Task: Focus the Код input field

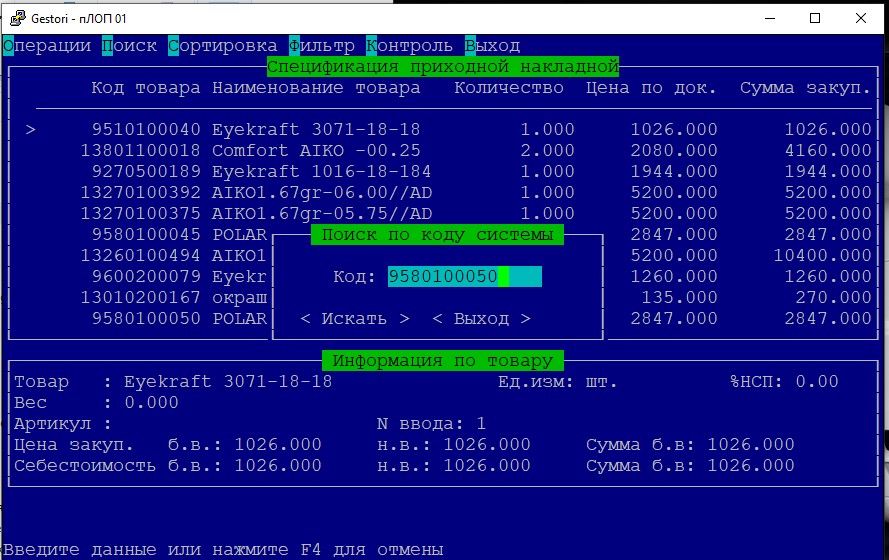Action: [x=465, y=277]
